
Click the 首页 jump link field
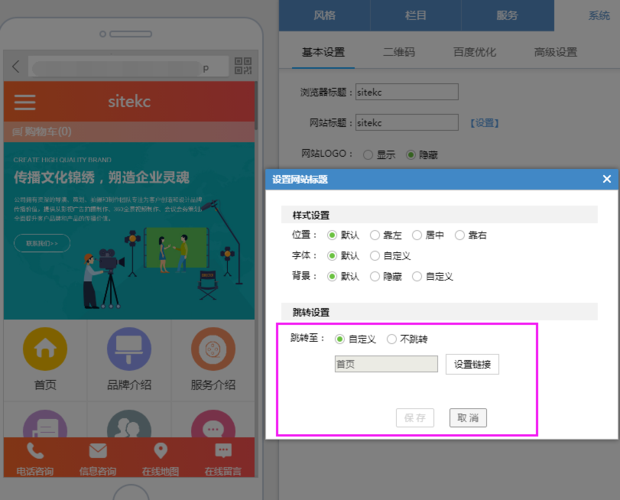coord(386,364)
